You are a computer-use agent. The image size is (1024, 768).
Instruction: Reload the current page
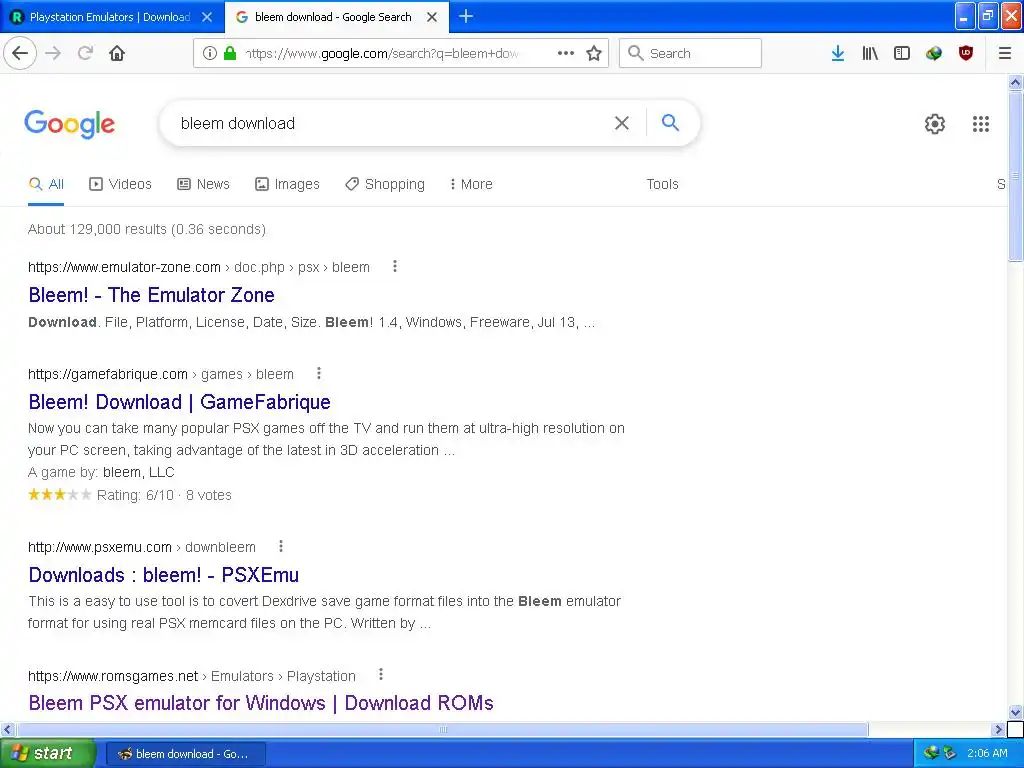pos(85,53)
